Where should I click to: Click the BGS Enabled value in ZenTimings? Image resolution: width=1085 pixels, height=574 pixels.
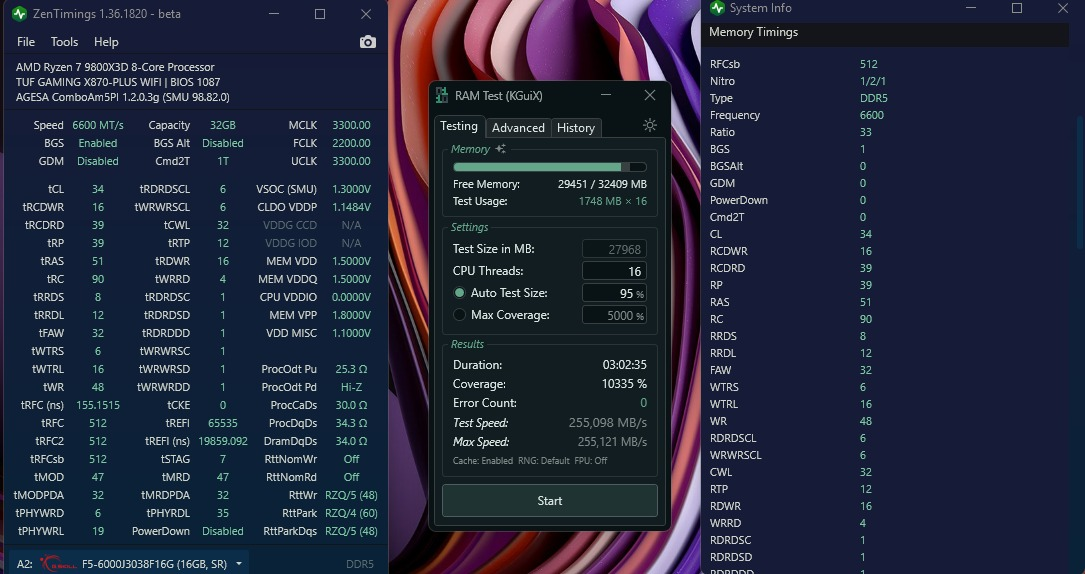click(x=98, y=143)
